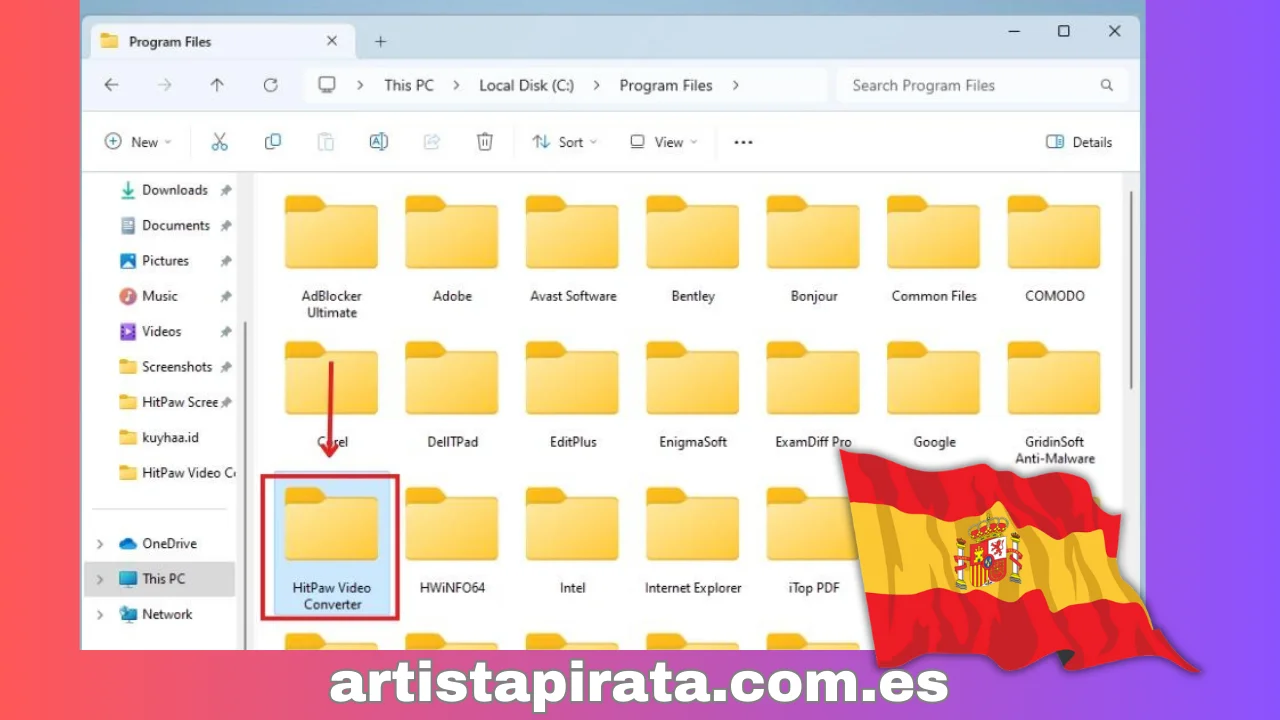
Task: Click the chevron after Program Files breadcrumb
Action: click(x=735, y=85)
